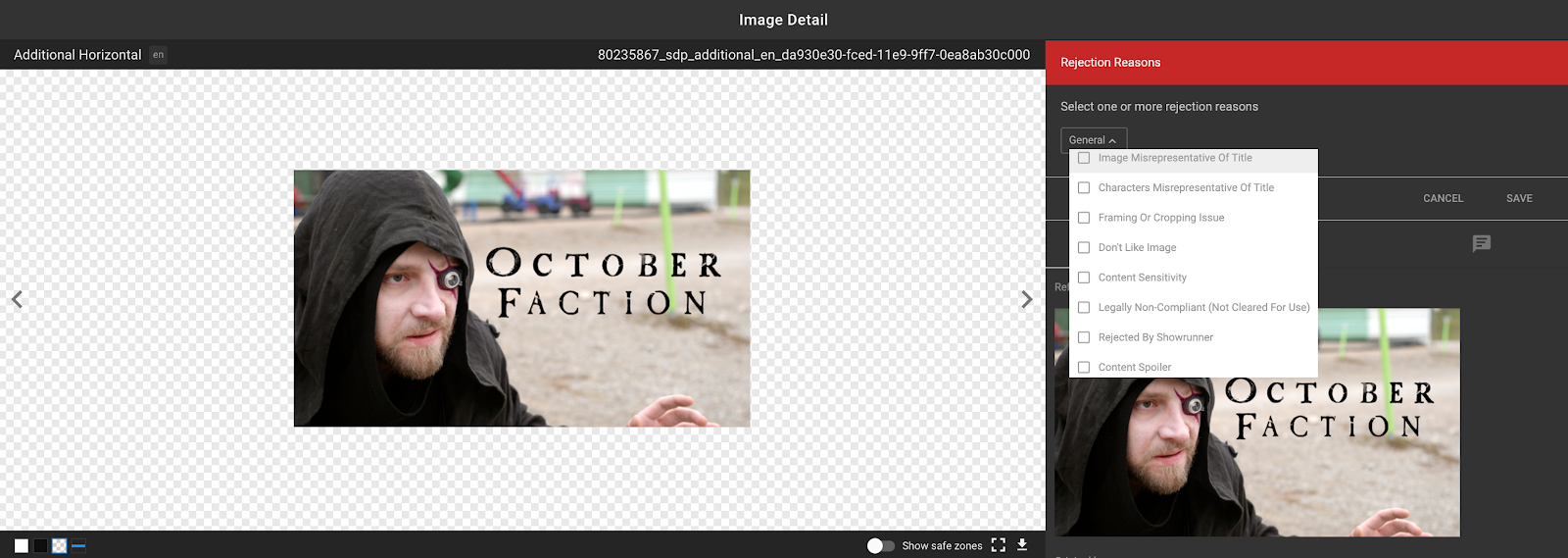The width and height of the screenshot is (1568, 558).
Task: Click the CANCEL button
Action: (1443, 198)
